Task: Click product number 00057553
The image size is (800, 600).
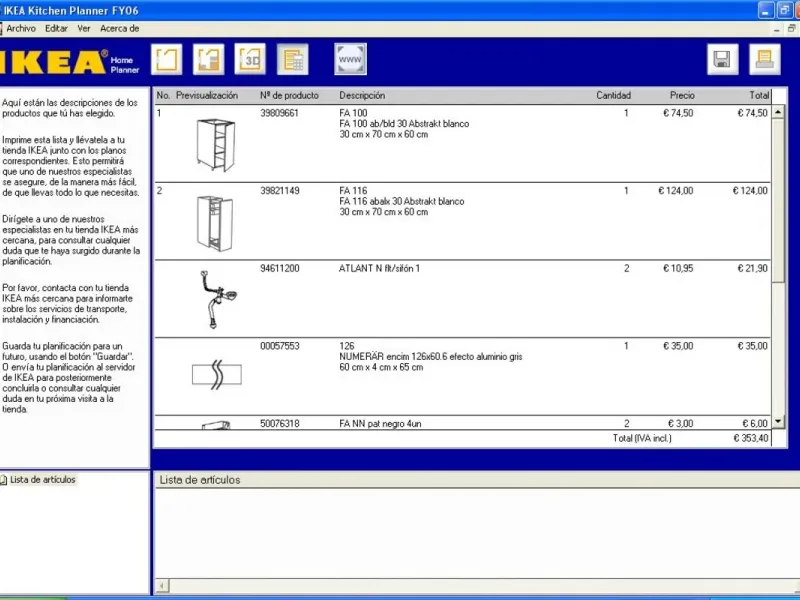Action: click(x=280, y=346)
